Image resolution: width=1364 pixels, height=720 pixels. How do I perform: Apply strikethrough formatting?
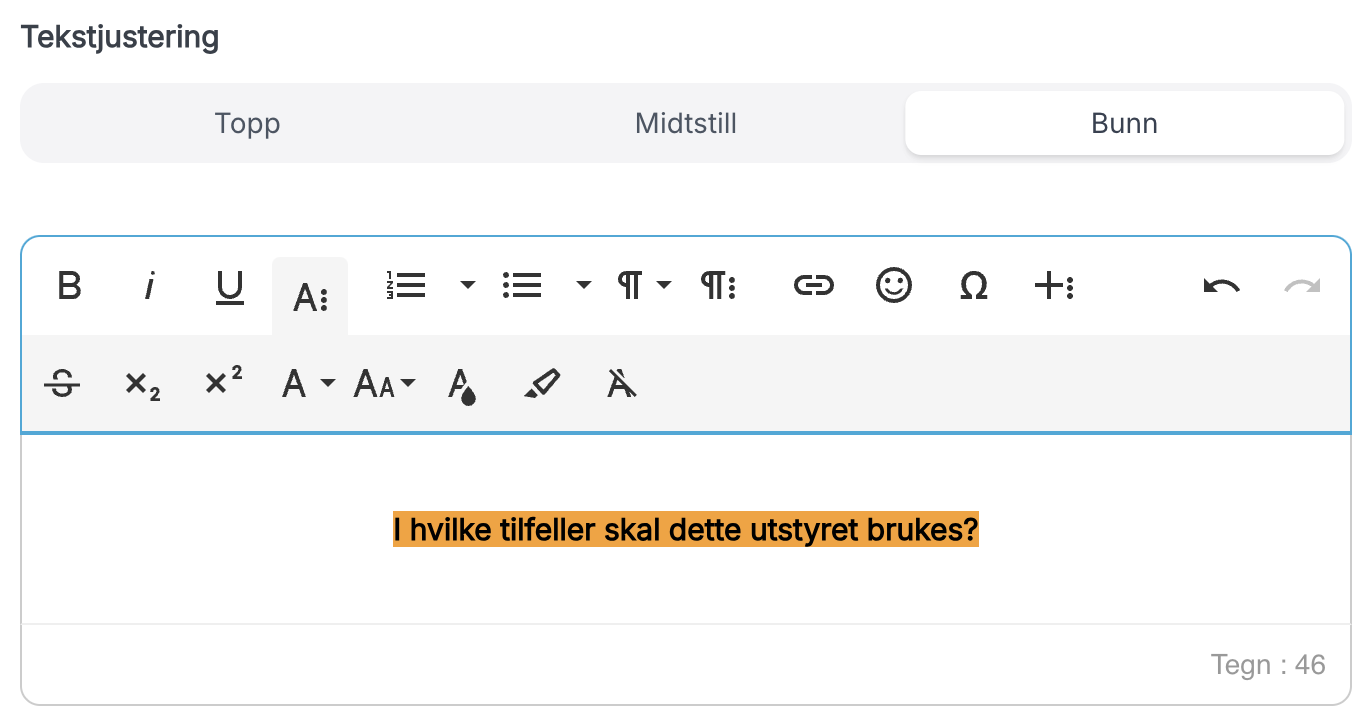[x=62, y=383]
